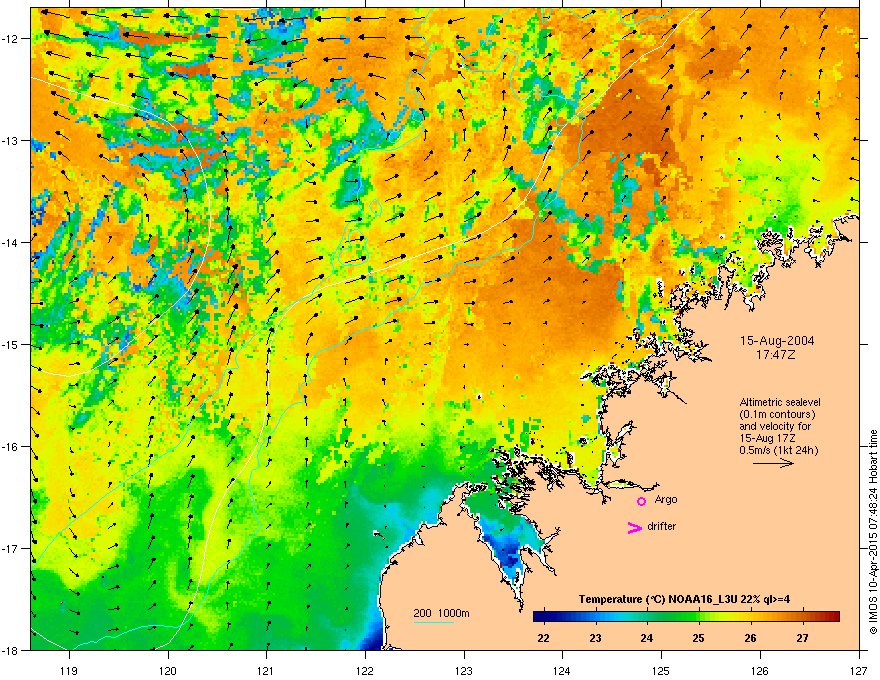Click the latitude label -18
The image size is (880, 680).
click(x=10, y=650)
